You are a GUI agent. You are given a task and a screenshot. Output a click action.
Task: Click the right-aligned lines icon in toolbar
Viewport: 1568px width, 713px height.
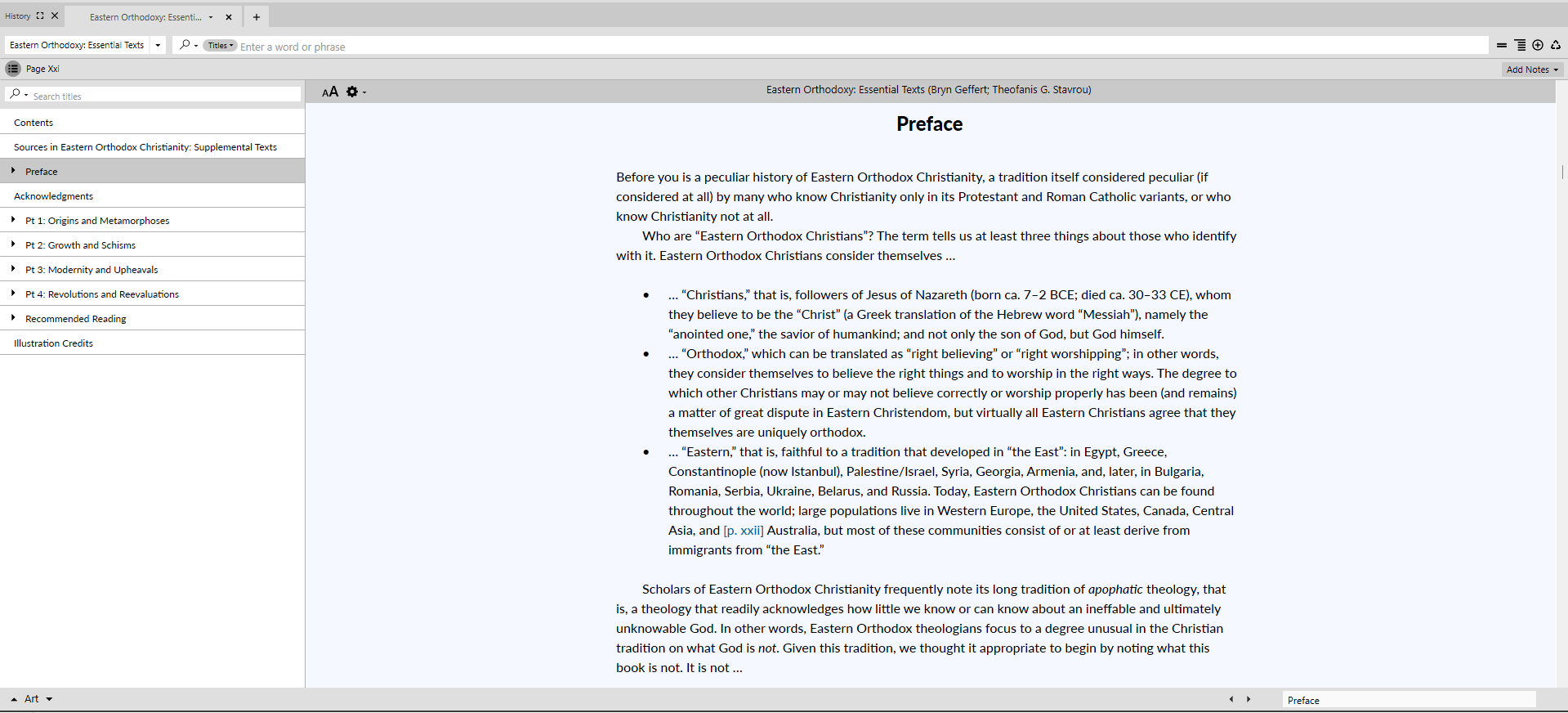[1520, 46]
